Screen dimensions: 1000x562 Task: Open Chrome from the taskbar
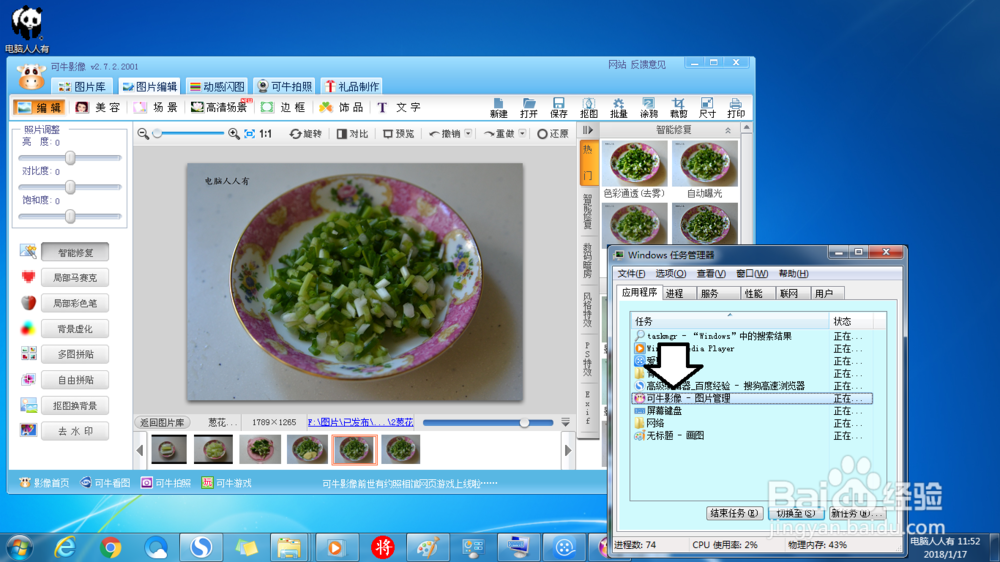110,547
